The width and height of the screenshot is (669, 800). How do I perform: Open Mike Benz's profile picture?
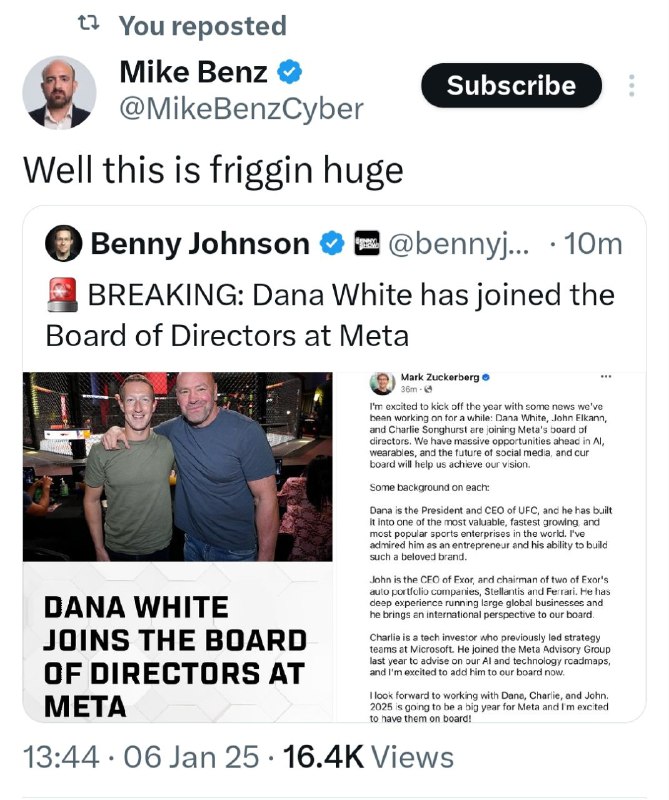click(x=59, y=92)
